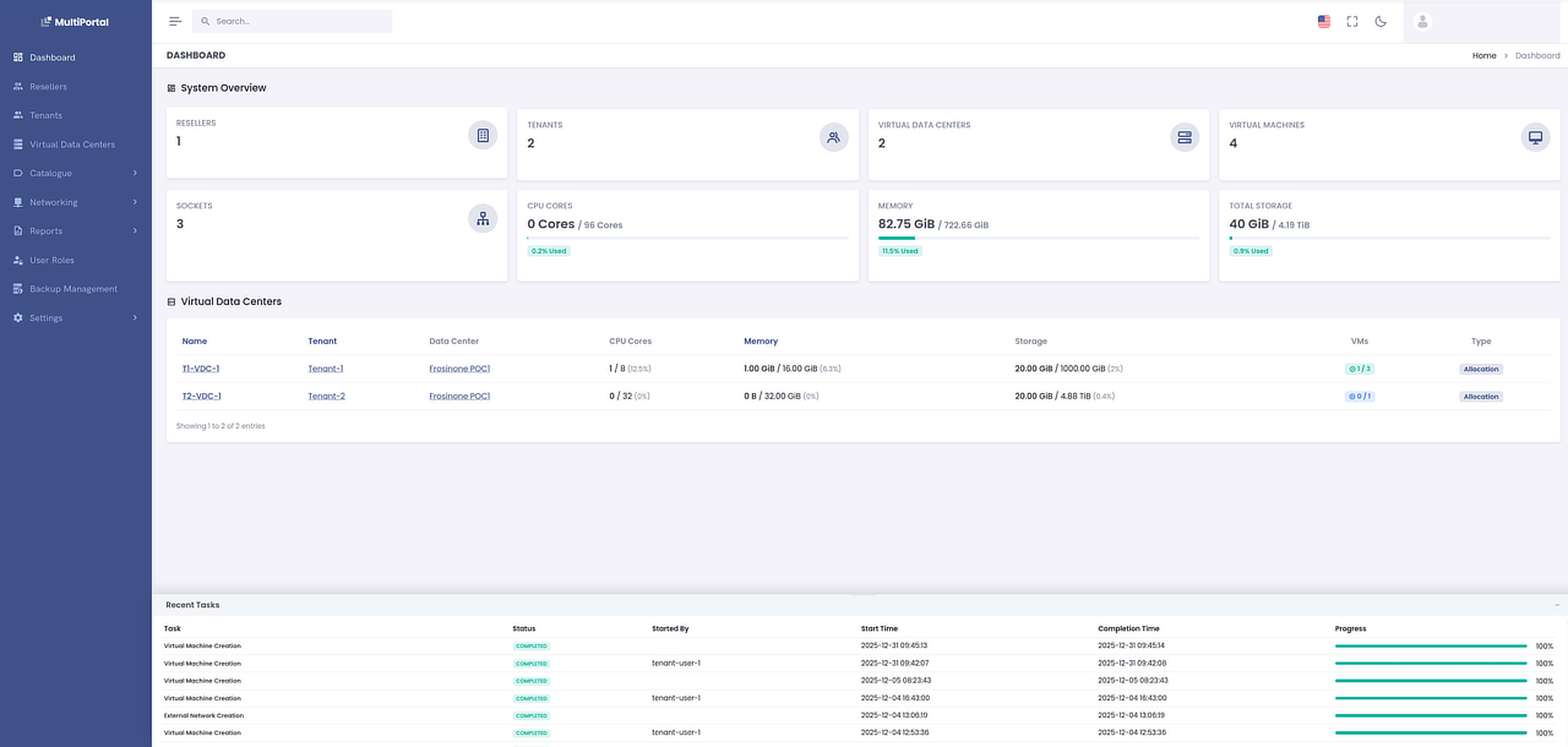The height and width of the screenshot is (747, 1568).
Task: Open Backup Management from the sidebar
Action: tap(73, 288)
